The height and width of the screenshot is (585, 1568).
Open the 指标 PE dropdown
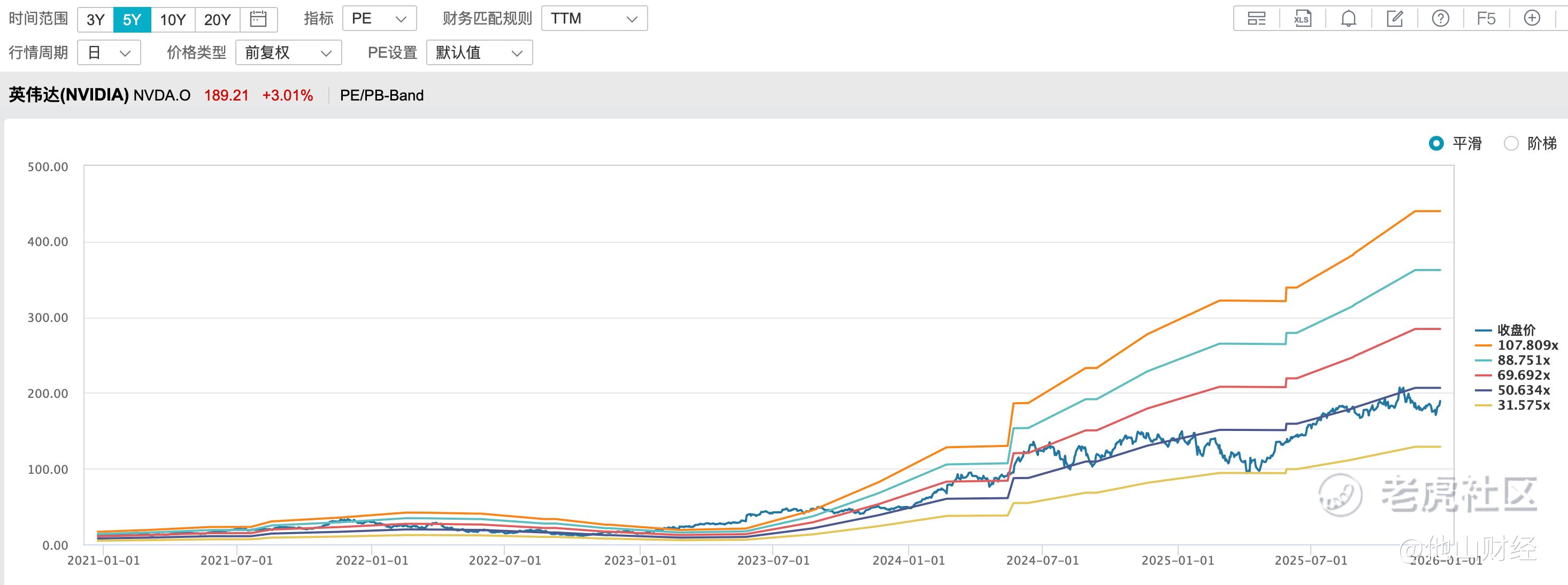(379, 19)
